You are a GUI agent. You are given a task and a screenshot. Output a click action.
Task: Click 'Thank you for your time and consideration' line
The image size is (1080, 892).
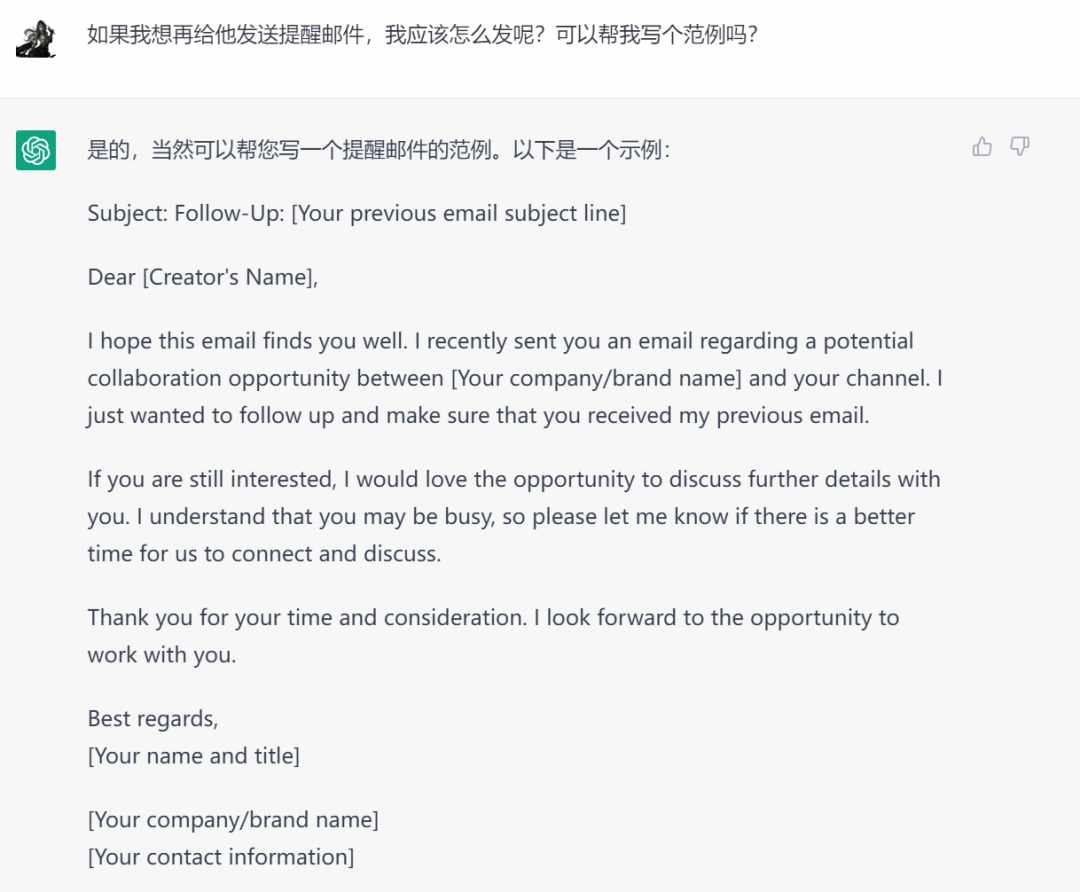[493, 617]
